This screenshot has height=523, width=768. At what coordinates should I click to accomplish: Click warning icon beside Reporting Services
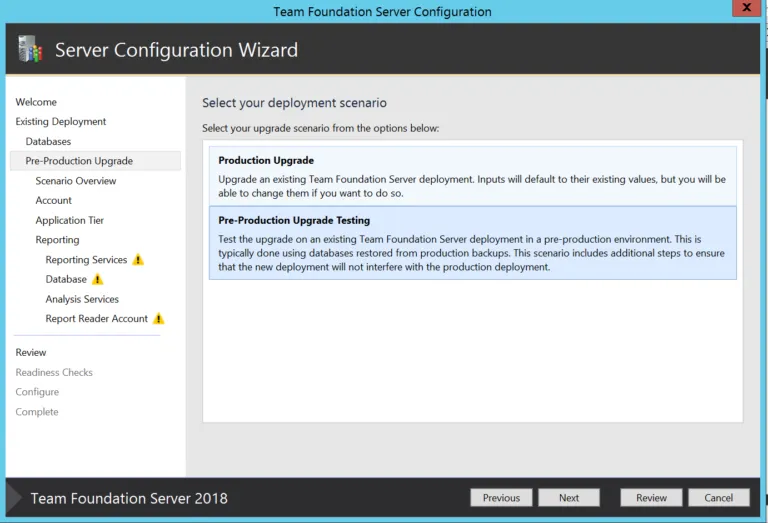coord(138,259)
